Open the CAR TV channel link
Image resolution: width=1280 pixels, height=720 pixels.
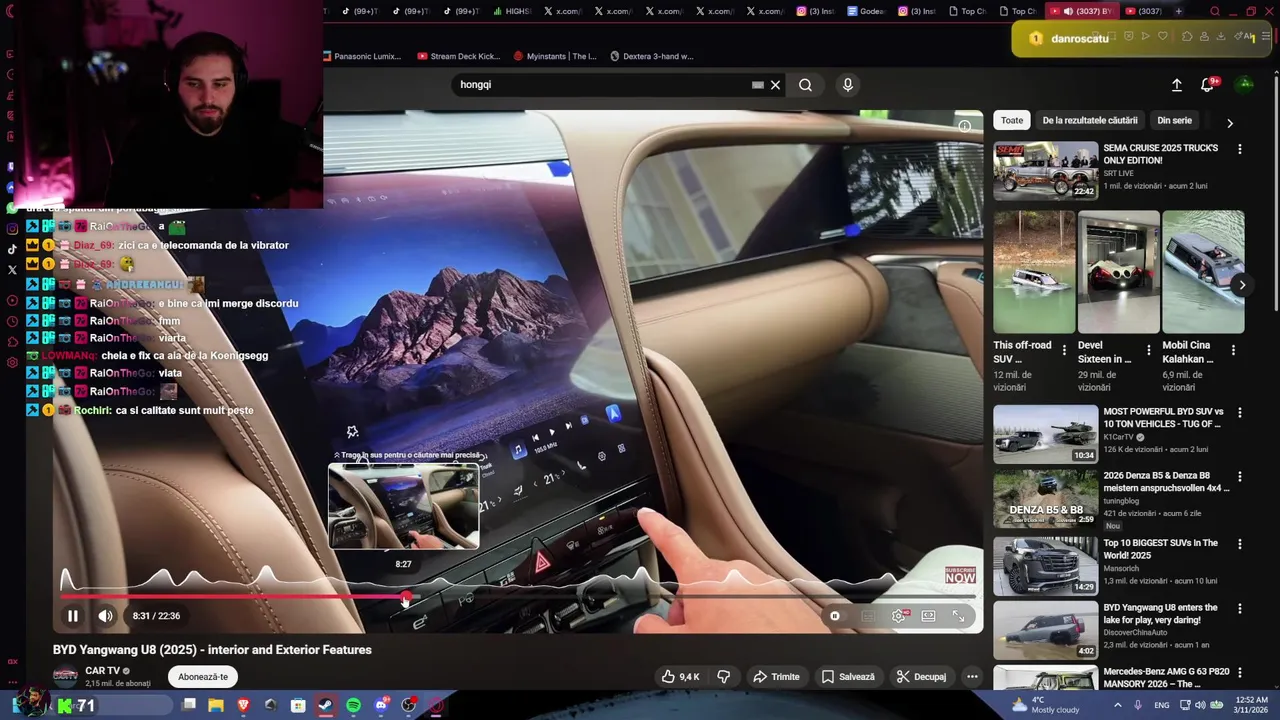[102, 671]
